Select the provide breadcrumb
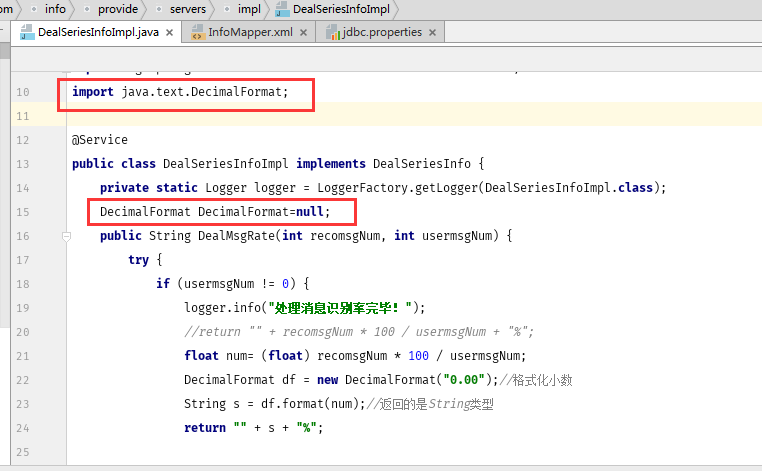762x471 pixels. click(118, 9)
